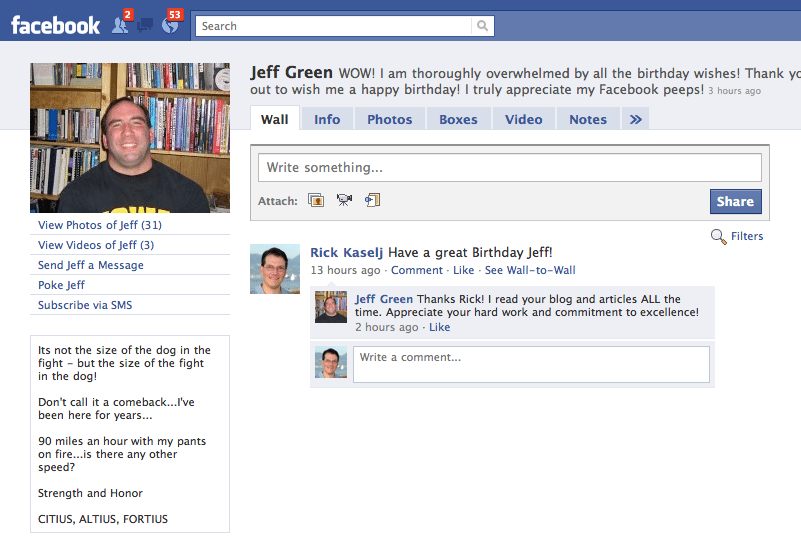Click the Poke Jeff link
The height and width of the screenshot is (539, 801).
61,285
